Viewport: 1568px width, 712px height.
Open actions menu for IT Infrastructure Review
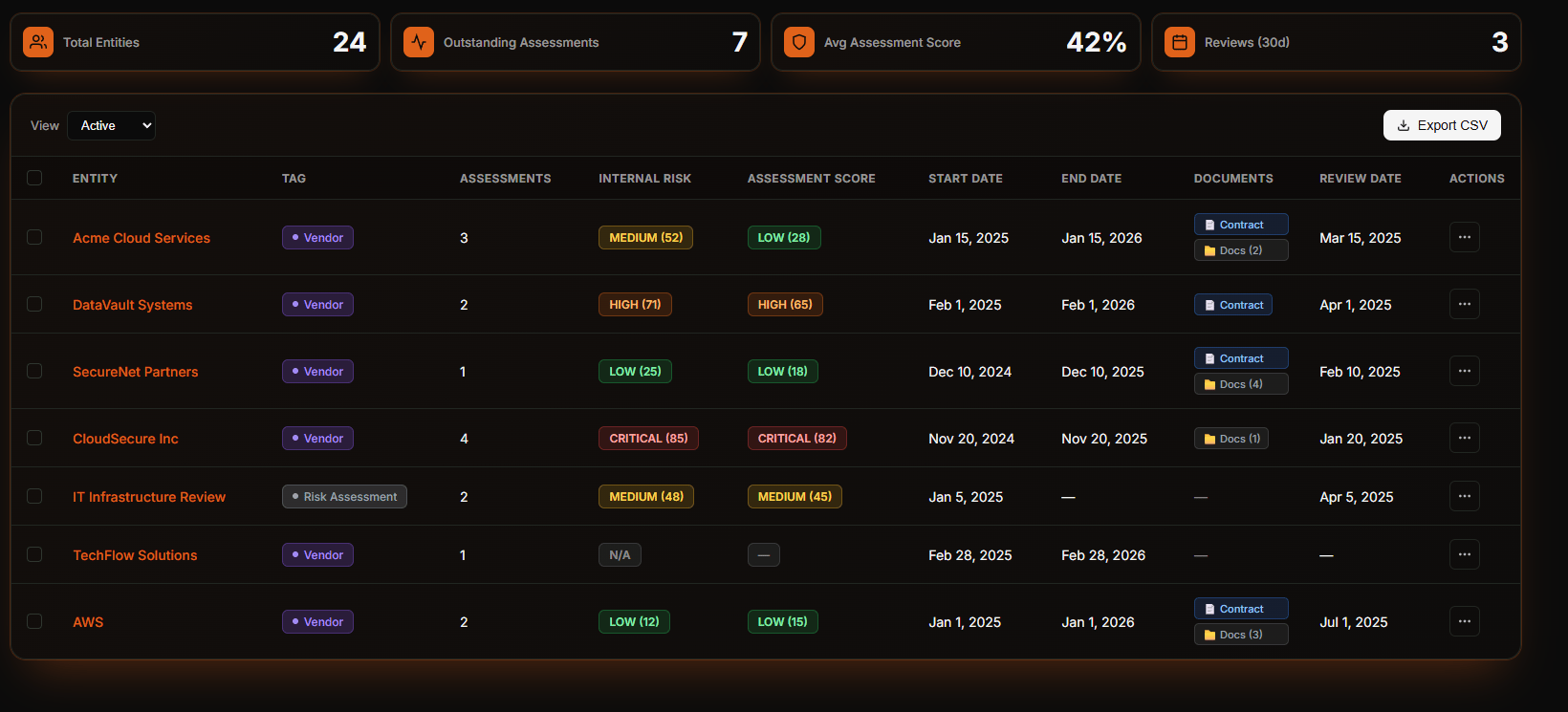click(1465, 496)
